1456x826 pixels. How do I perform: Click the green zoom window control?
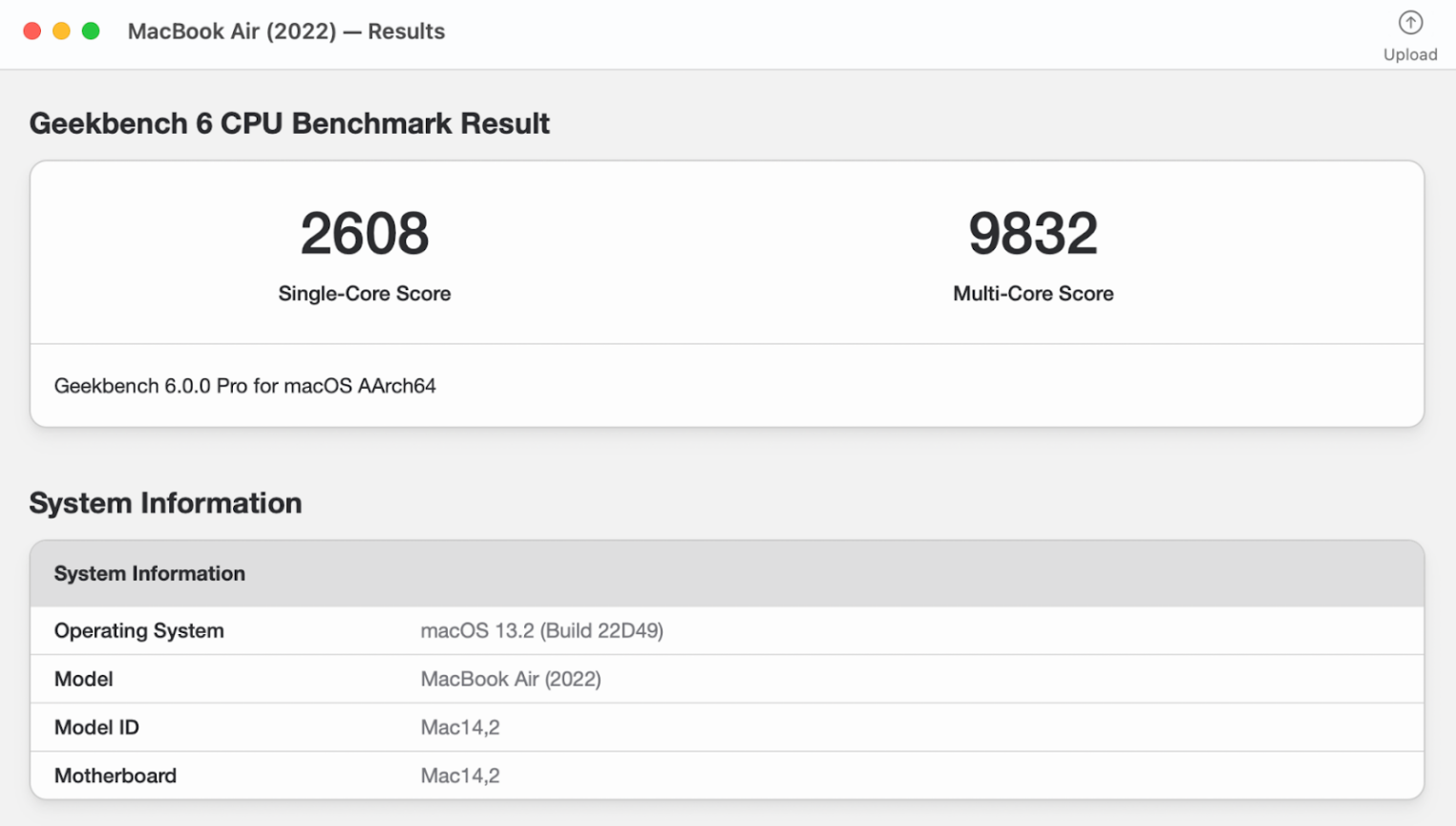point(91,31)
